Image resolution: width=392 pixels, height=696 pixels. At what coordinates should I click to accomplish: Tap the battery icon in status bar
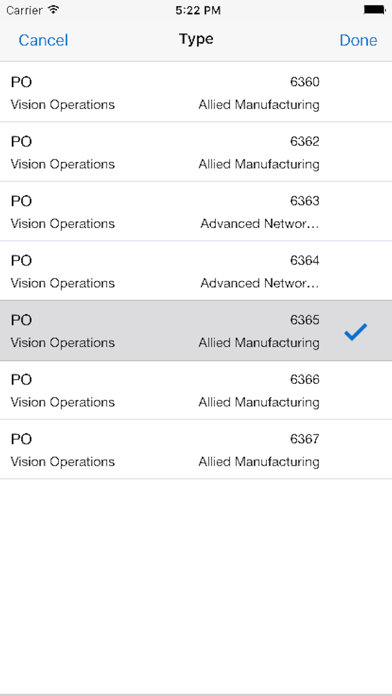click(375, 10)
